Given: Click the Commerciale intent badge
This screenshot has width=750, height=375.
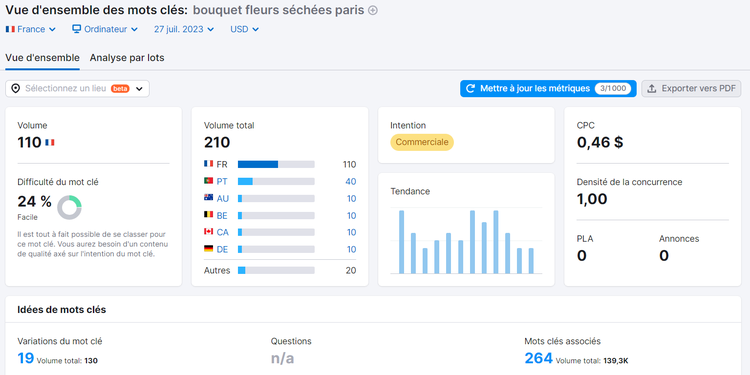Looking at the screenshot, I should 422,142.
